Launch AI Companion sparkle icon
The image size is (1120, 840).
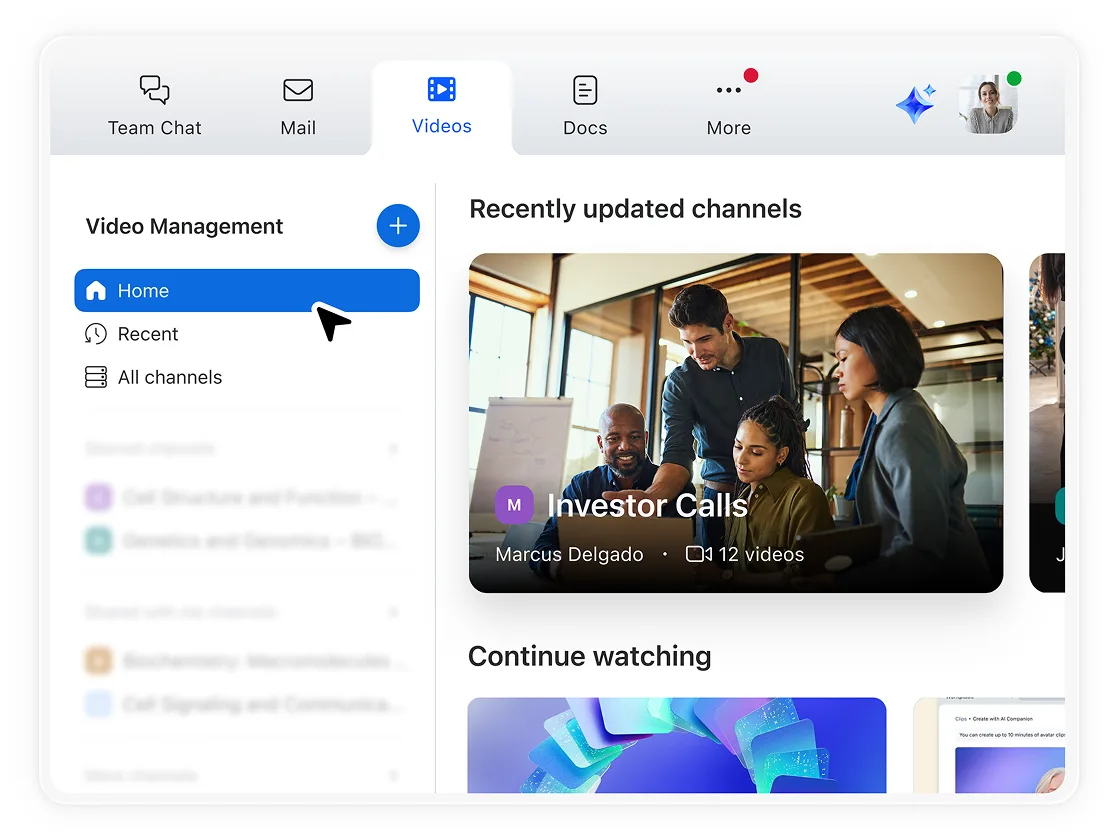[915, 105]
